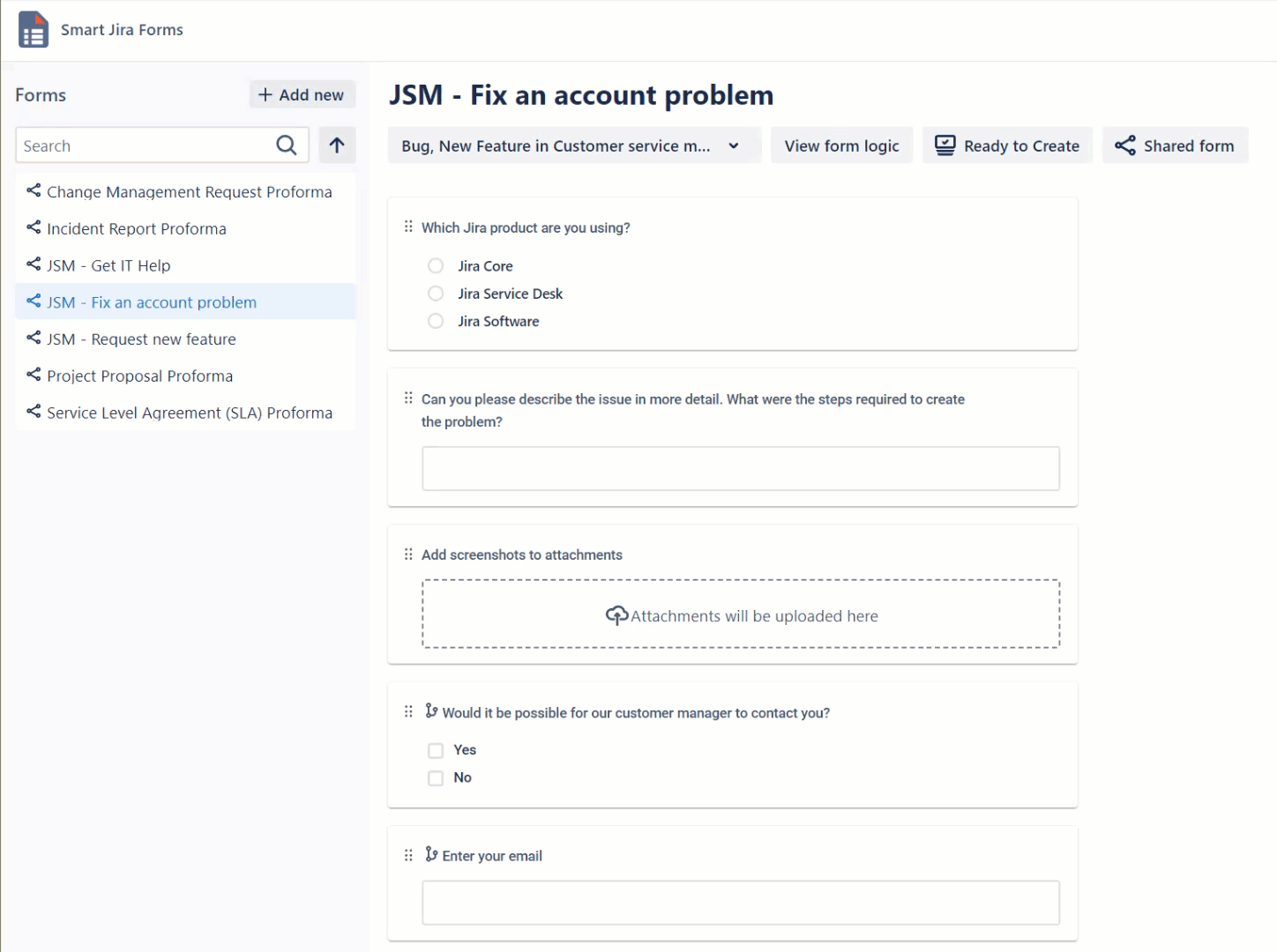Click logic branch icon beside Enter your email

(431, 854)
